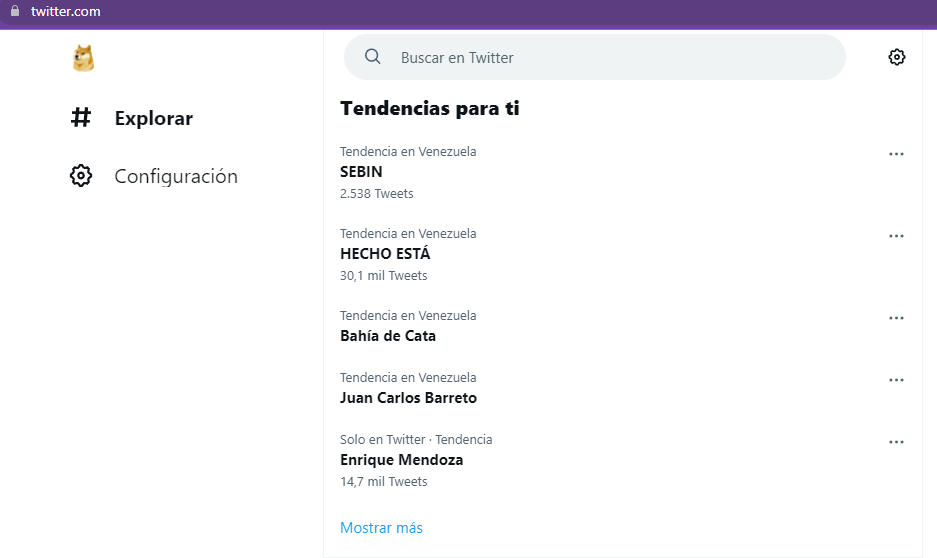Open trends settings gear next to search bar
Viewport: 937px width, 558px height.
coord(896,57)
